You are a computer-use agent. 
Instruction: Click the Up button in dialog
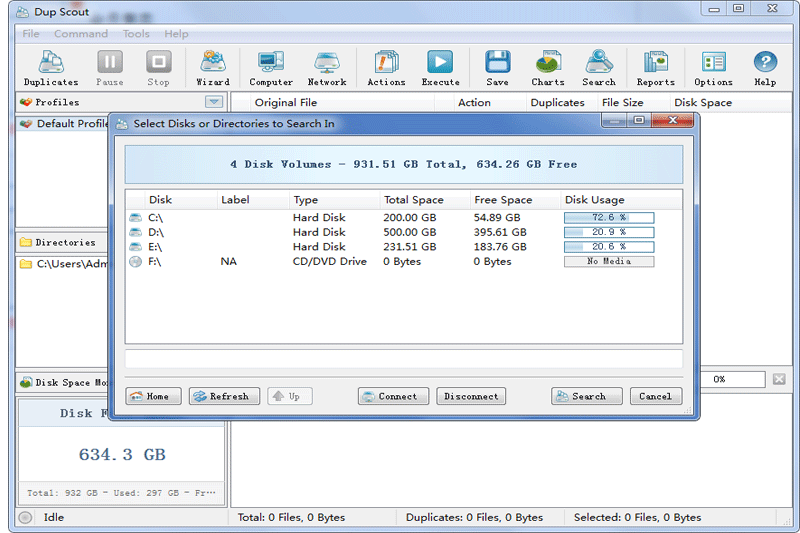pos(289,396)
